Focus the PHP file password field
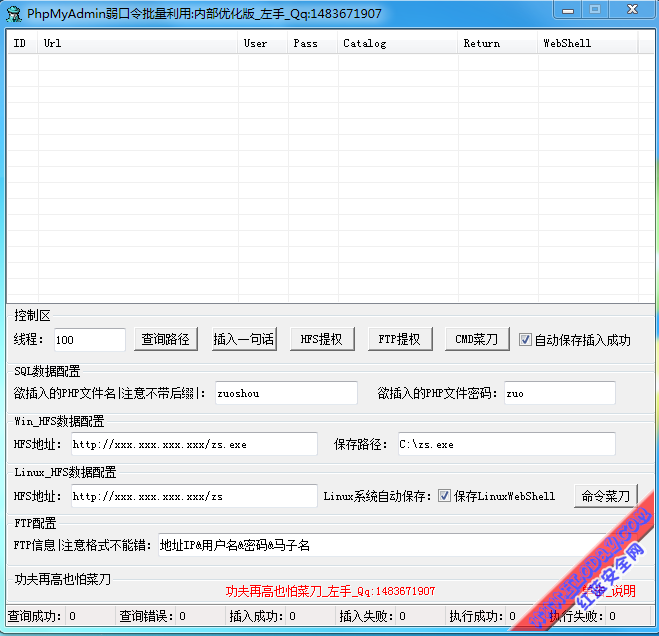Image resolution: width=659 pixels, height=636 pixels. point(560,393)
